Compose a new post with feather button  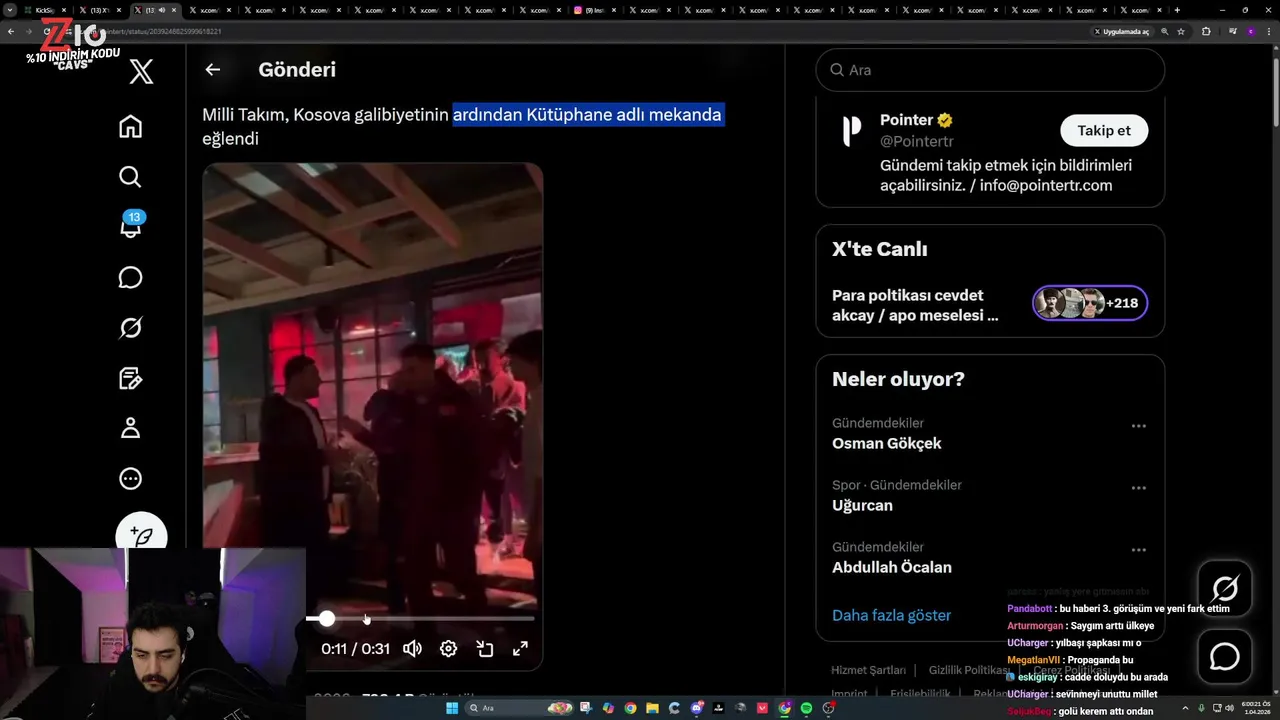pos(141,535)
